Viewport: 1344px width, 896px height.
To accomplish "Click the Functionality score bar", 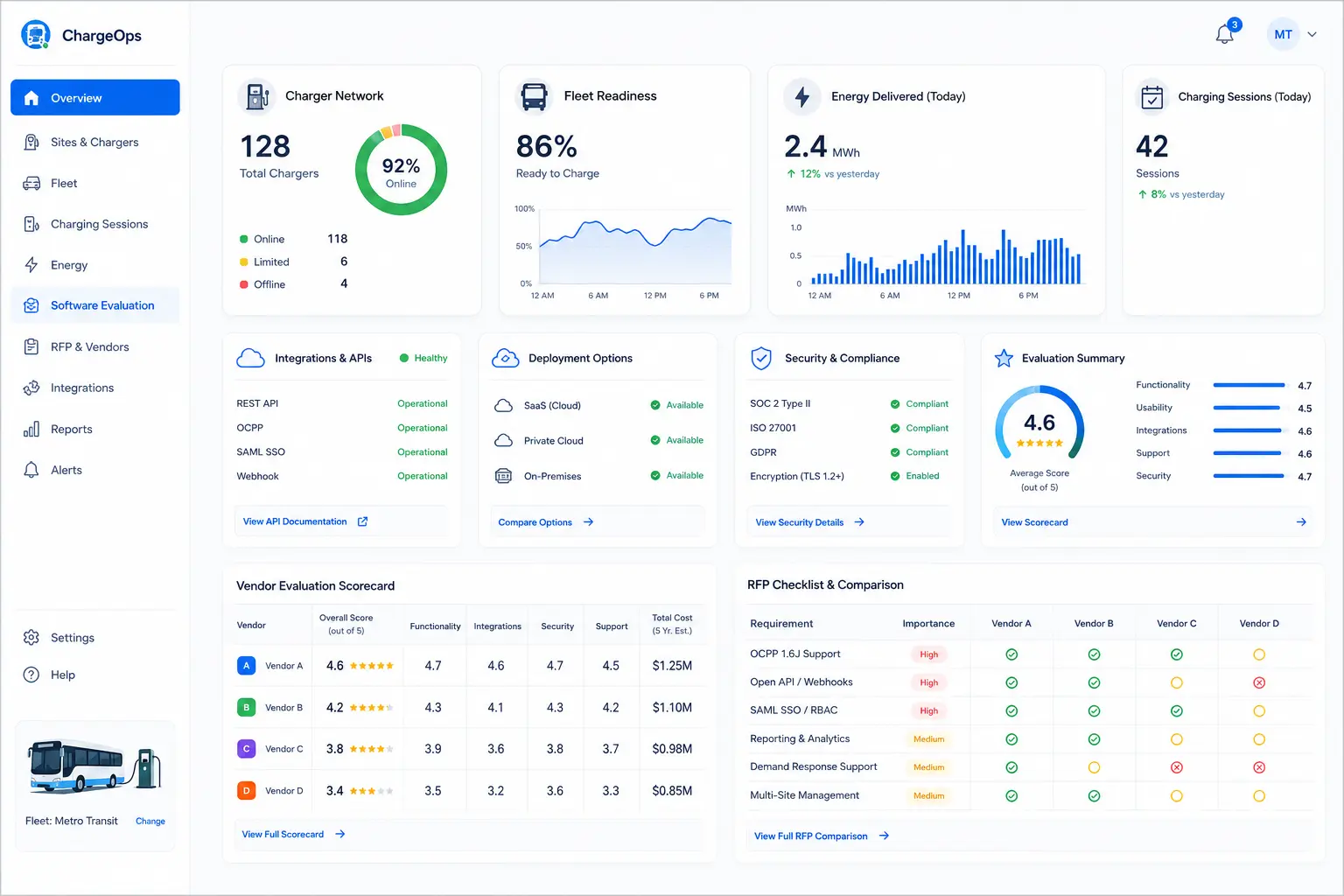I will click(1249, 385).
